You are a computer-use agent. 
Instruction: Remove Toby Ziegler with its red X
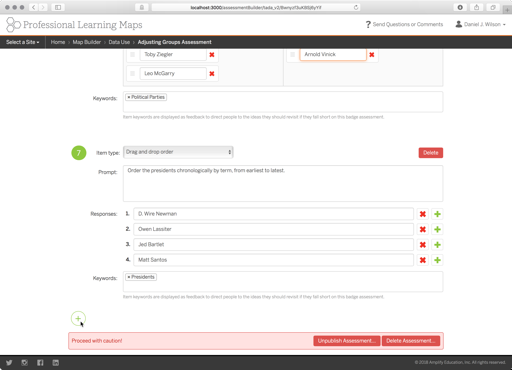(212, 55)
